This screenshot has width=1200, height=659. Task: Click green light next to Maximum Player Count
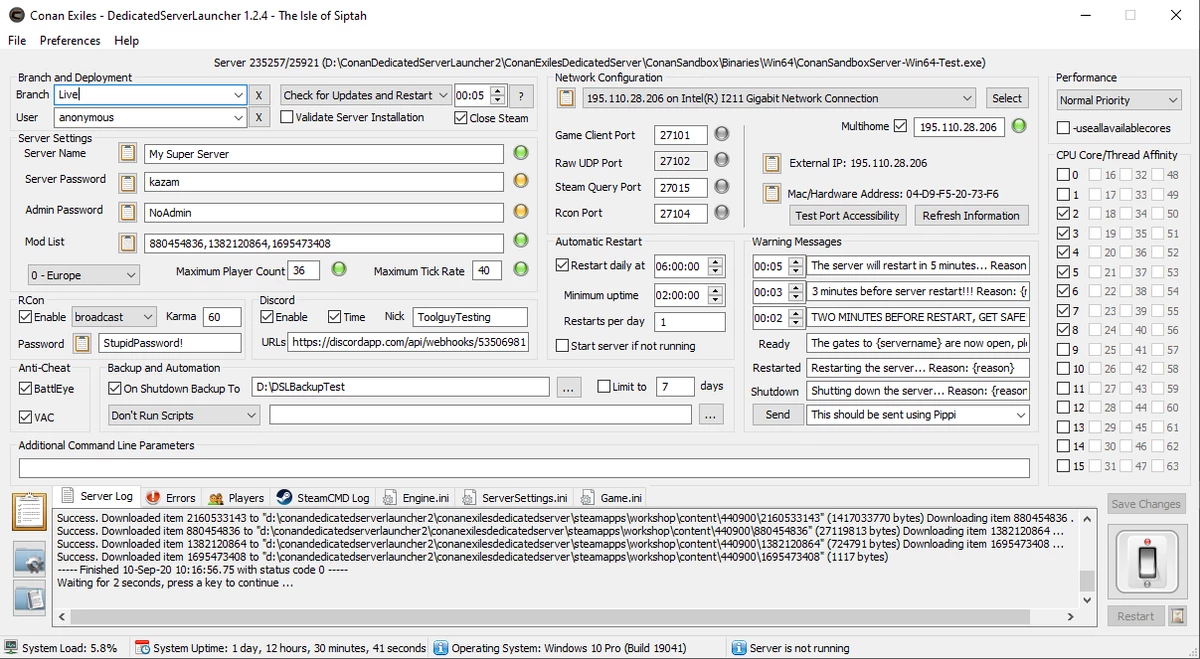point(339,270)
